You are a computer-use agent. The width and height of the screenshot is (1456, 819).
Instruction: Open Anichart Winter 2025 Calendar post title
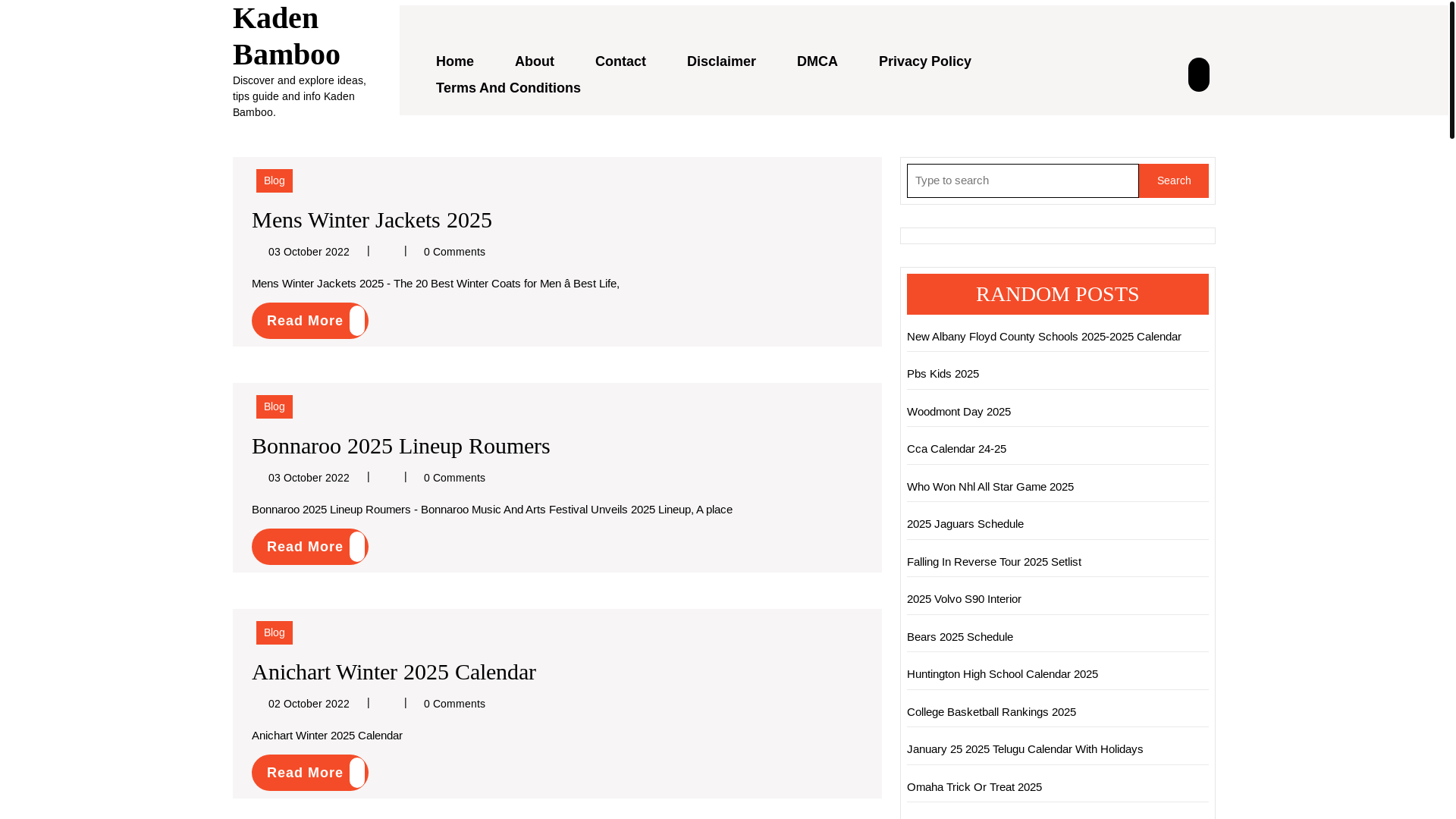coord(394,672)
